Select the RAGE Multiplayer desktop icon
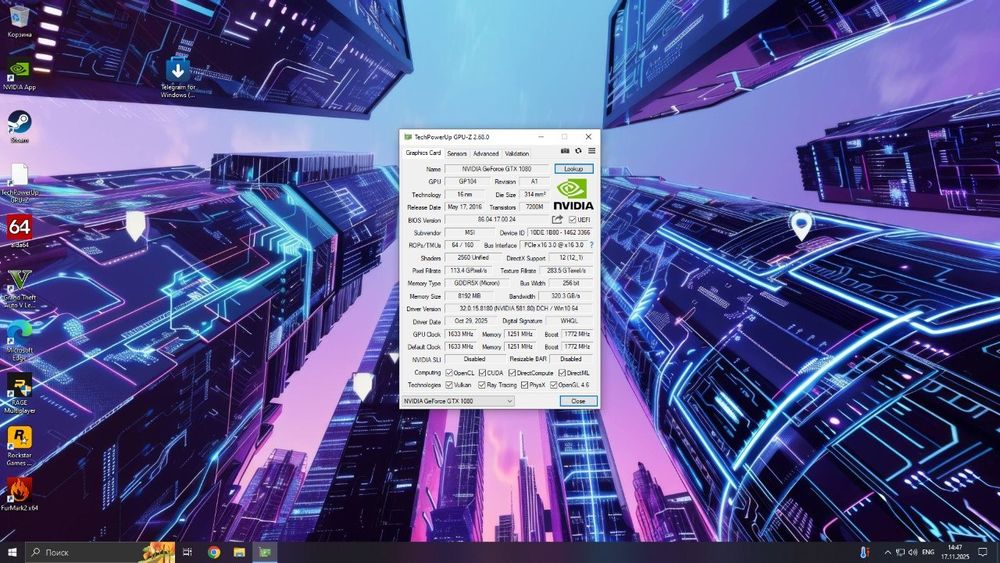This screenshot has width=1000, height=563. (19, 393)
